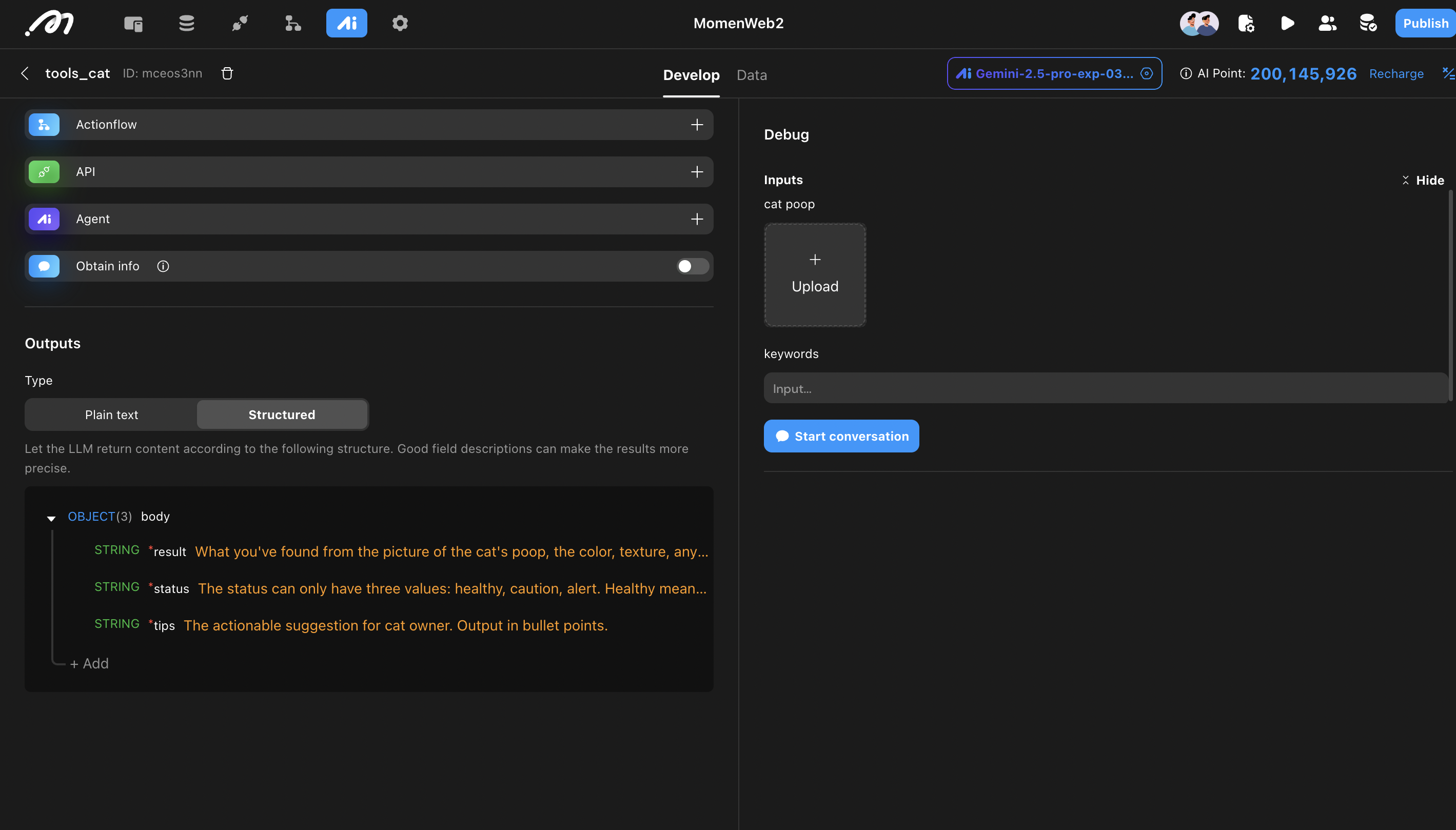Open the Actionflow icon in top toolbar

tap(293, 24)
